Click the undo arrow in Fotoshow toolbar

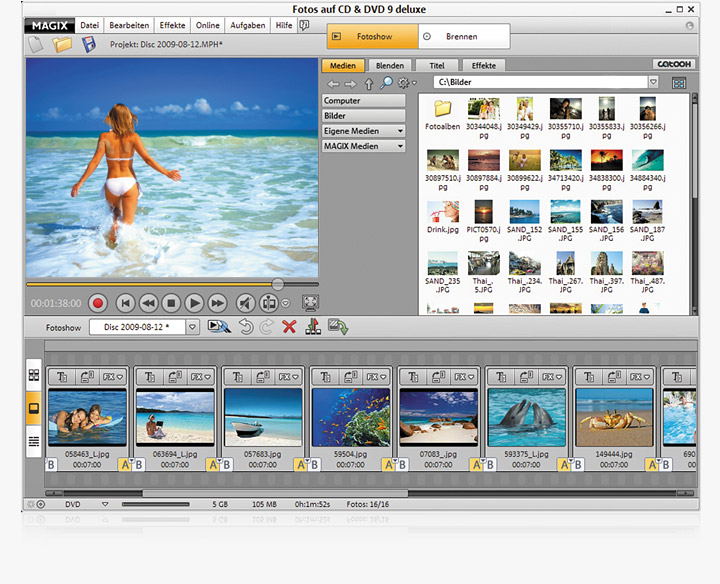click(x=246, y=327)
